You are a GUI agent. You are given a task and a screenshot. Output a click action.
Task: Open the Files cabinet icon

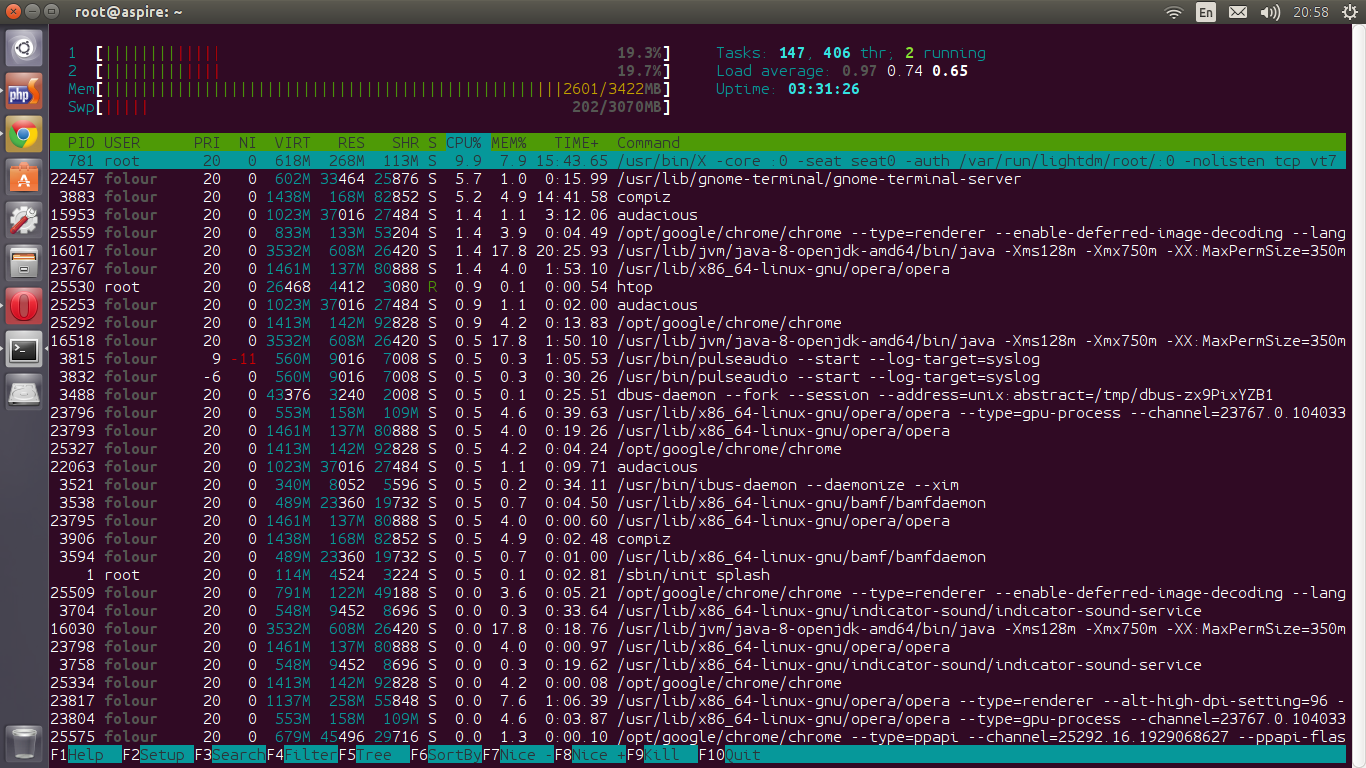pyautogui.click(x=24, y=264)
